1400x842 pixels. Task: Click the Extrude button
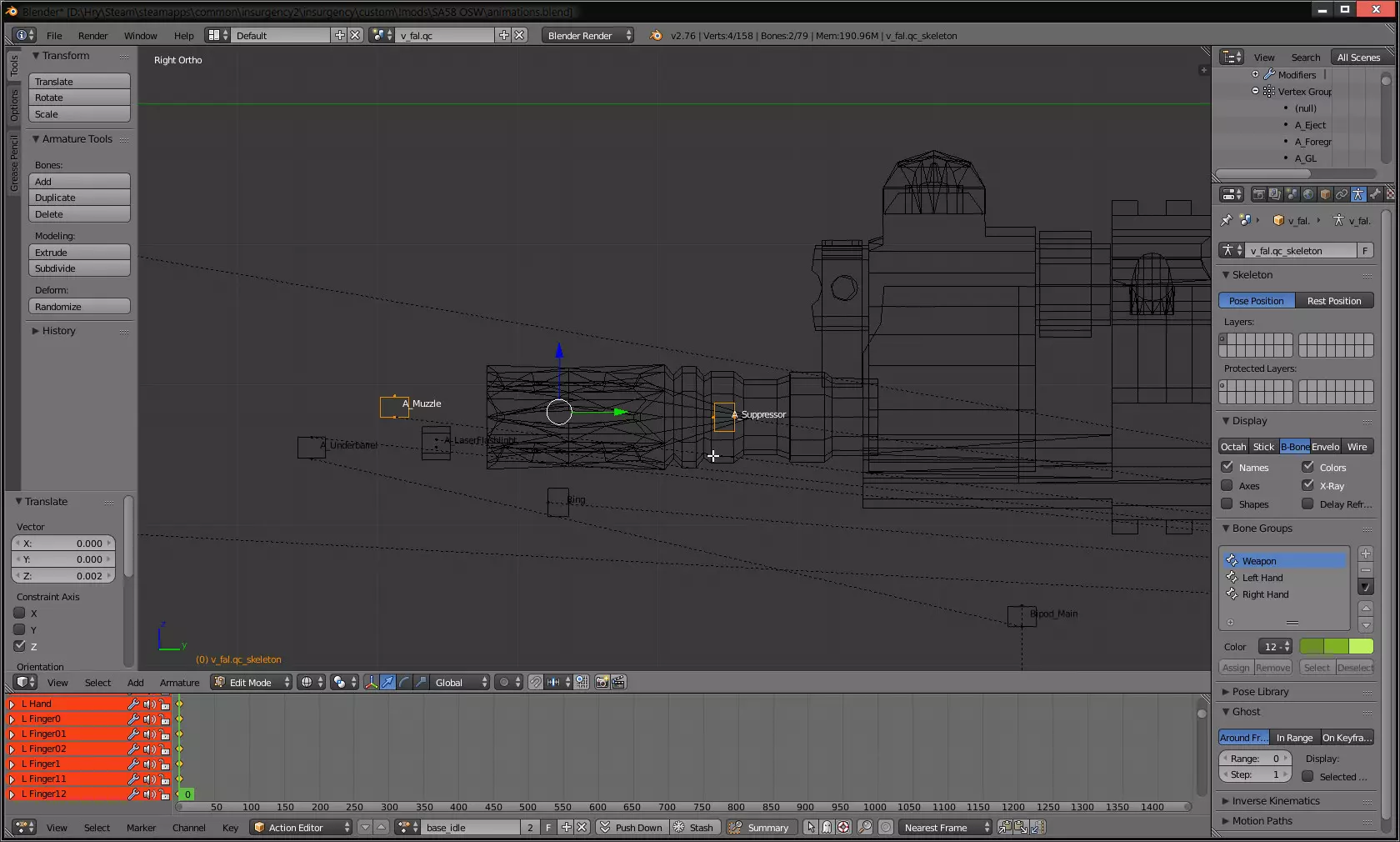tap(79, 253)
